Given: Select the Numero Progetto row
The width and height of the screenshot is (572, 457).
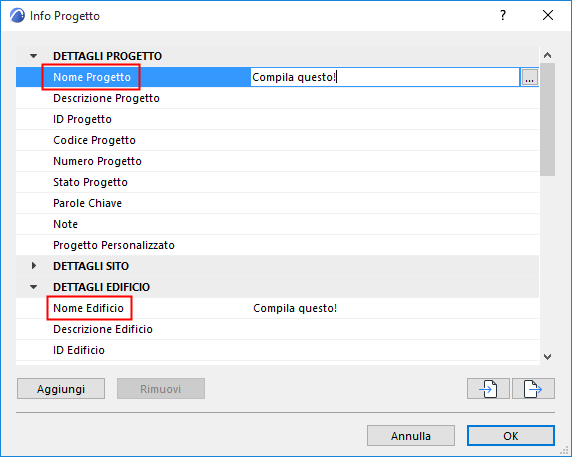Looking at the screenshot, I should 277,161.
